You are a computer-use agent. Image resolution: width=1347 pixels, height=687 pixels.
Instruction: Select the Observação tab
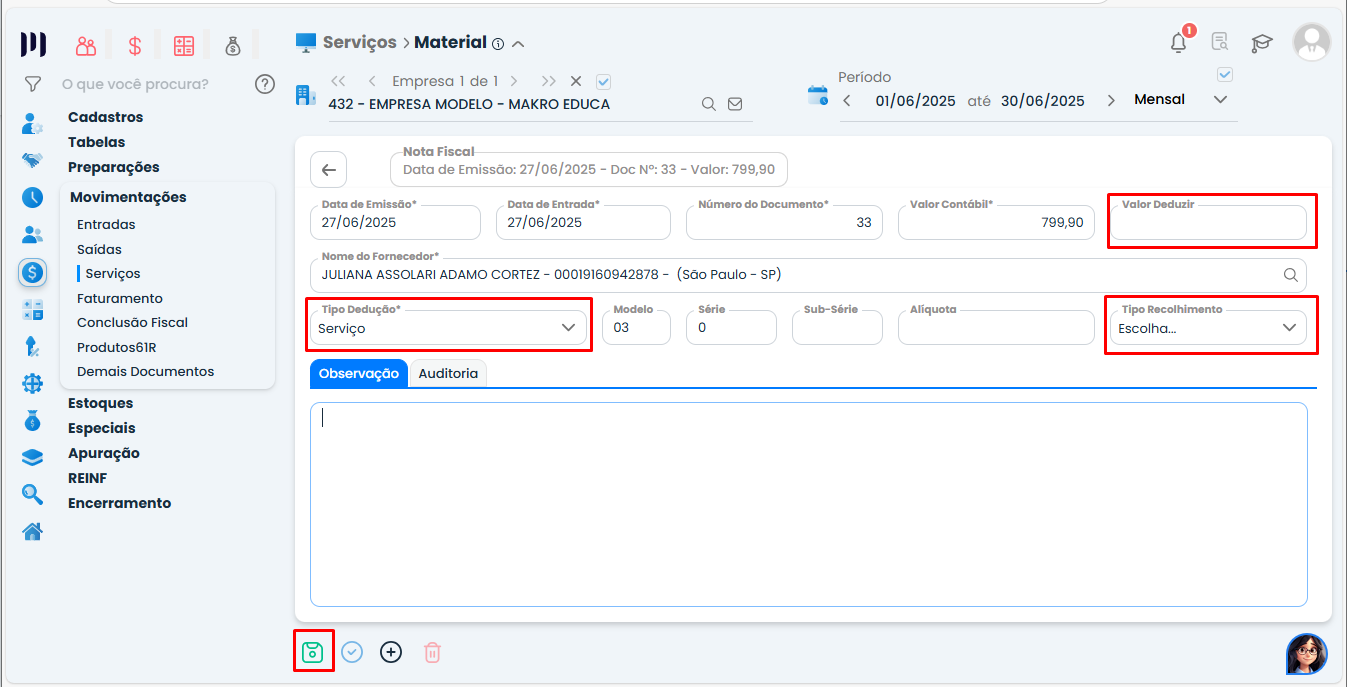(358, 374)
